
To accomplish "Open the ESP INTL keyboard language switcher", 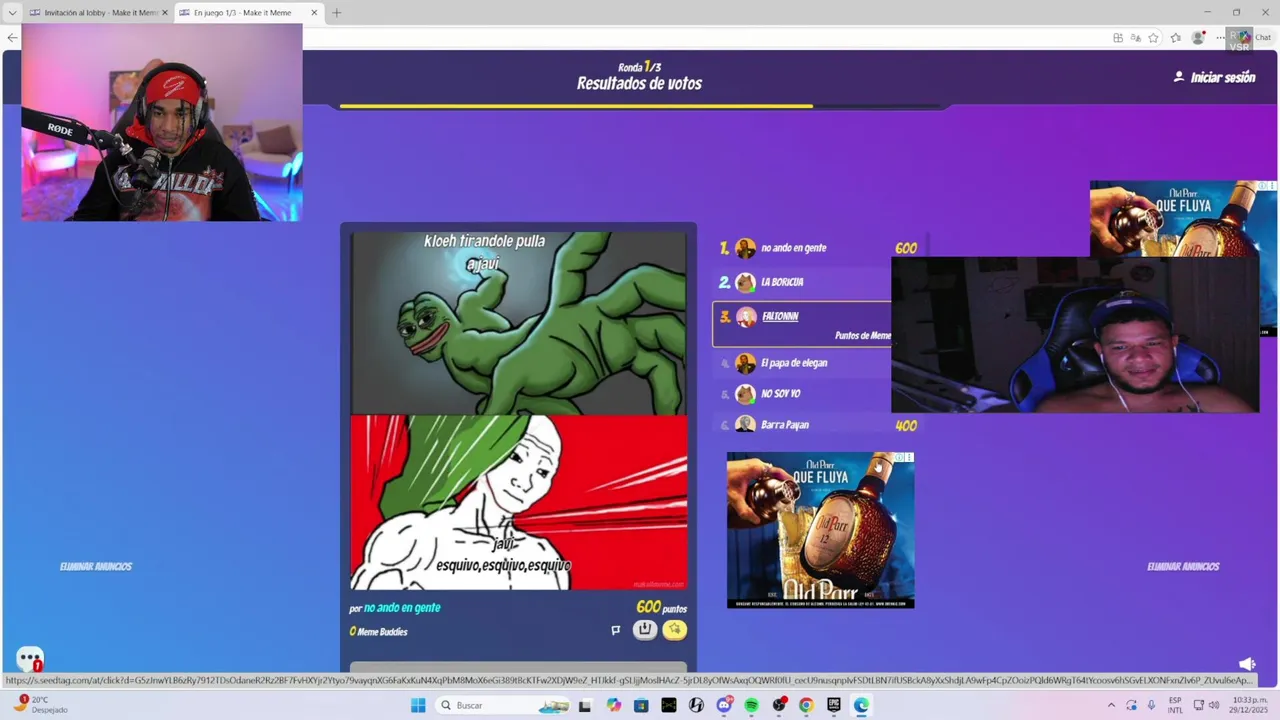I will pos(1175,705).
